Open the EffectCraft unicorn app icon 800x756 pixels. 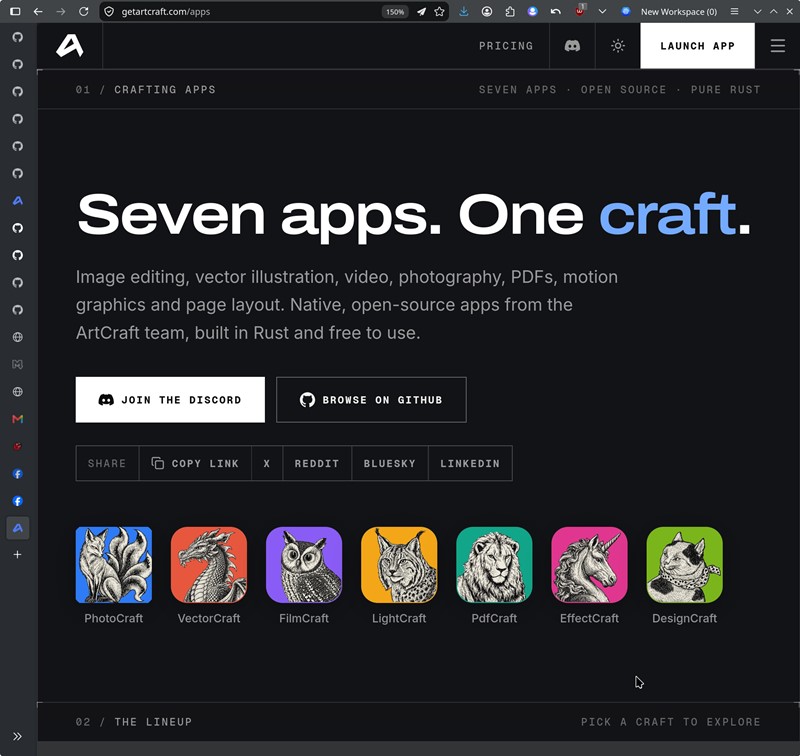(x=589, y=565)
